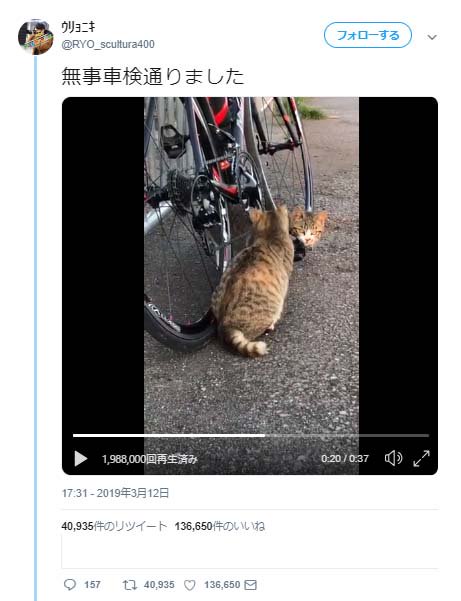
Task: Click the フォローする follow button
Action: [x=368, y=35]
